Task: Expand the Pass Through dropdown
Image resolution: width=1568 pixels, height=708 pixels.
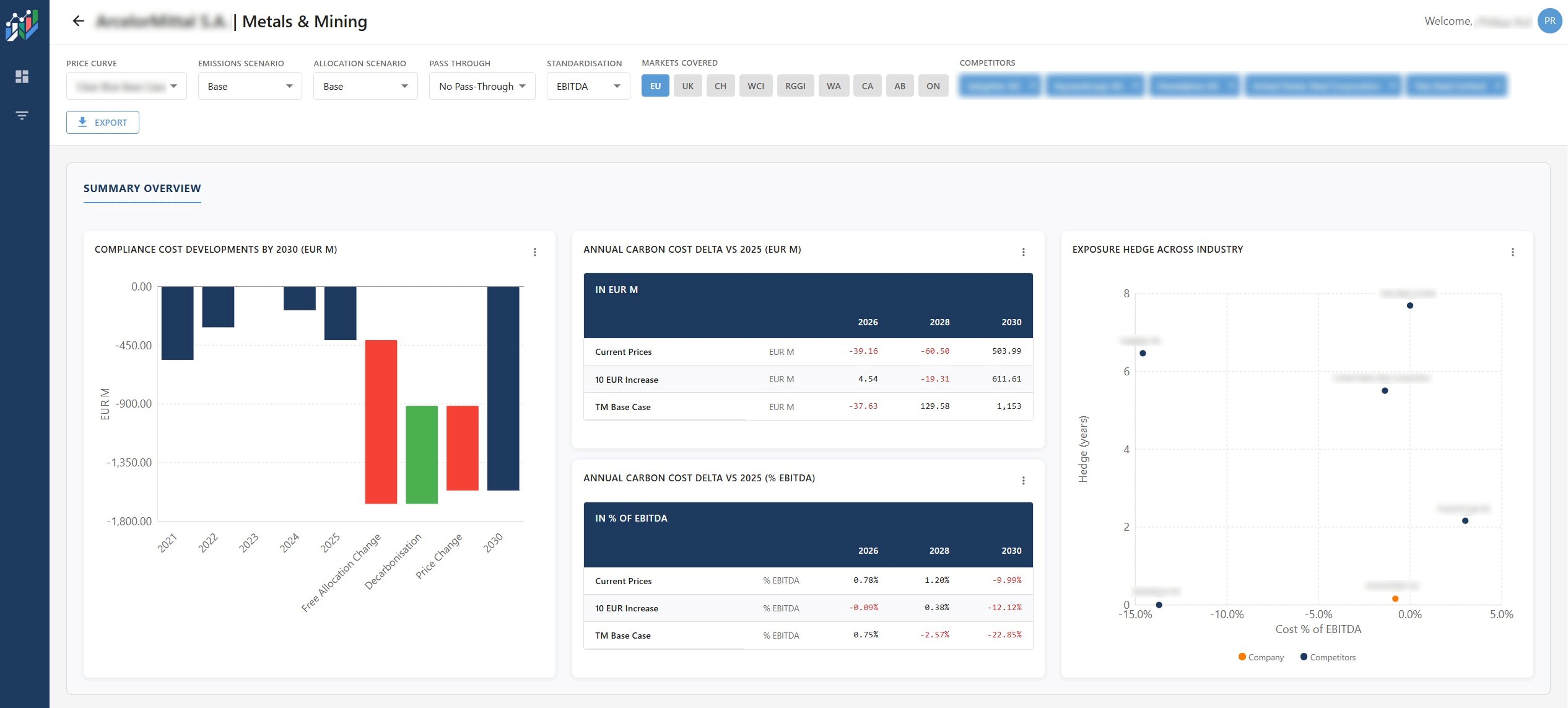Action: (481, 86)
